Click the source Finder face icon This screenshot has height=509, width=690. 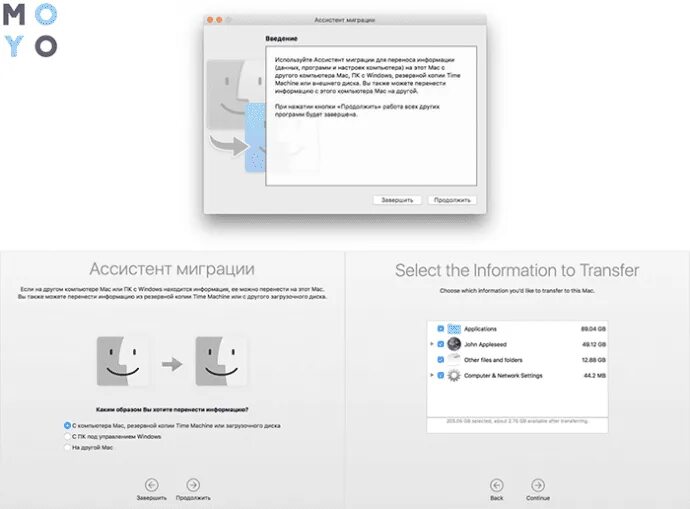123,361
